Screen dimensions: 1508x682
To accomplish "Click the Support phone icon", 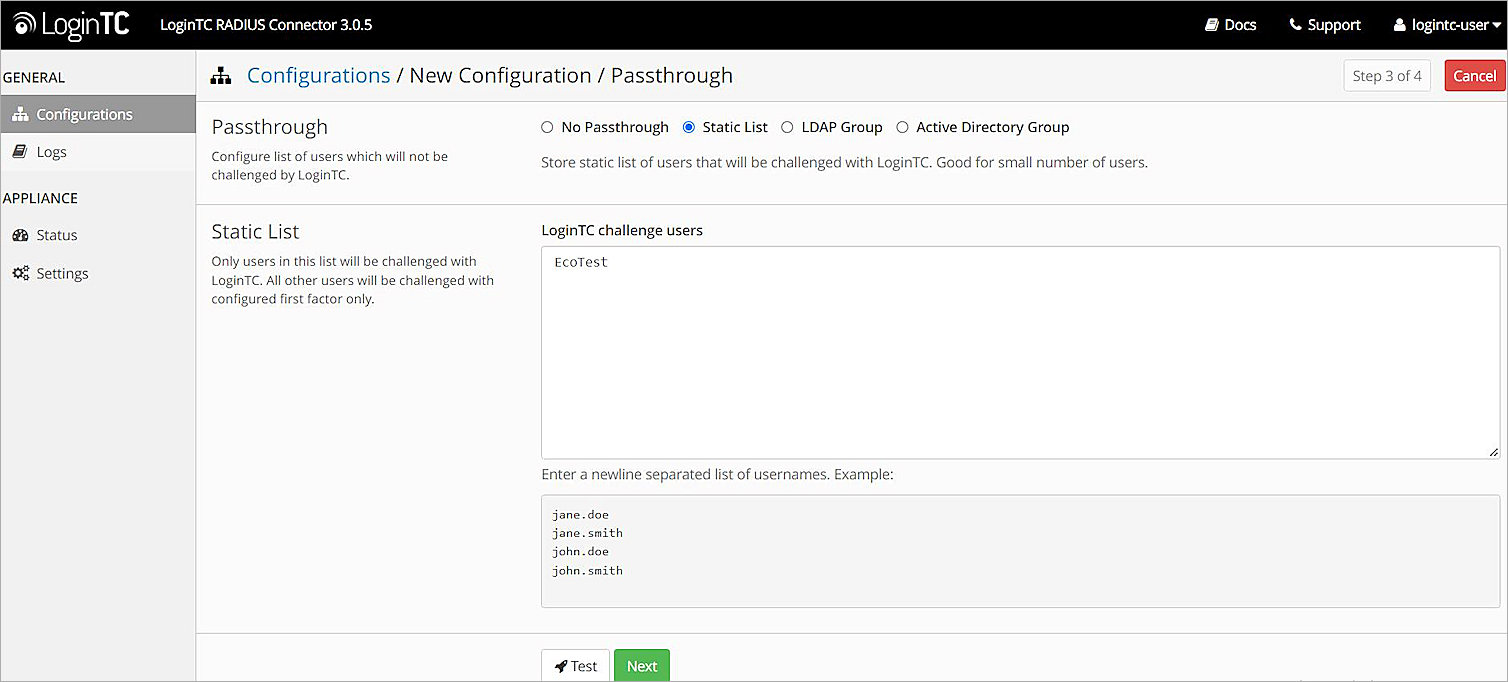I will [1294, 24].
